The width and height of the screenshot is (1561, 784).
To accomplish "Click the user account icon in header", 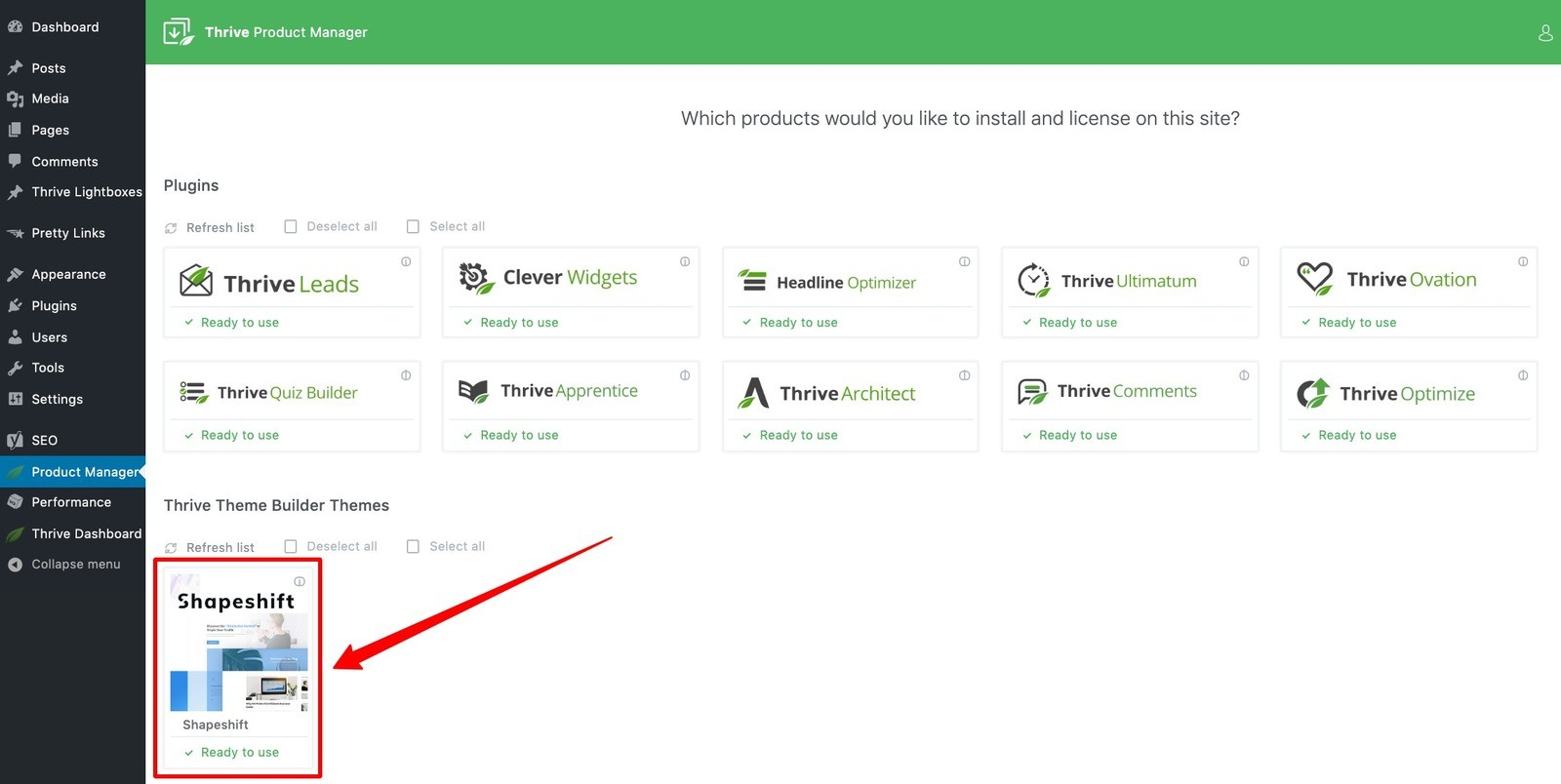I will pos(1544,33).
